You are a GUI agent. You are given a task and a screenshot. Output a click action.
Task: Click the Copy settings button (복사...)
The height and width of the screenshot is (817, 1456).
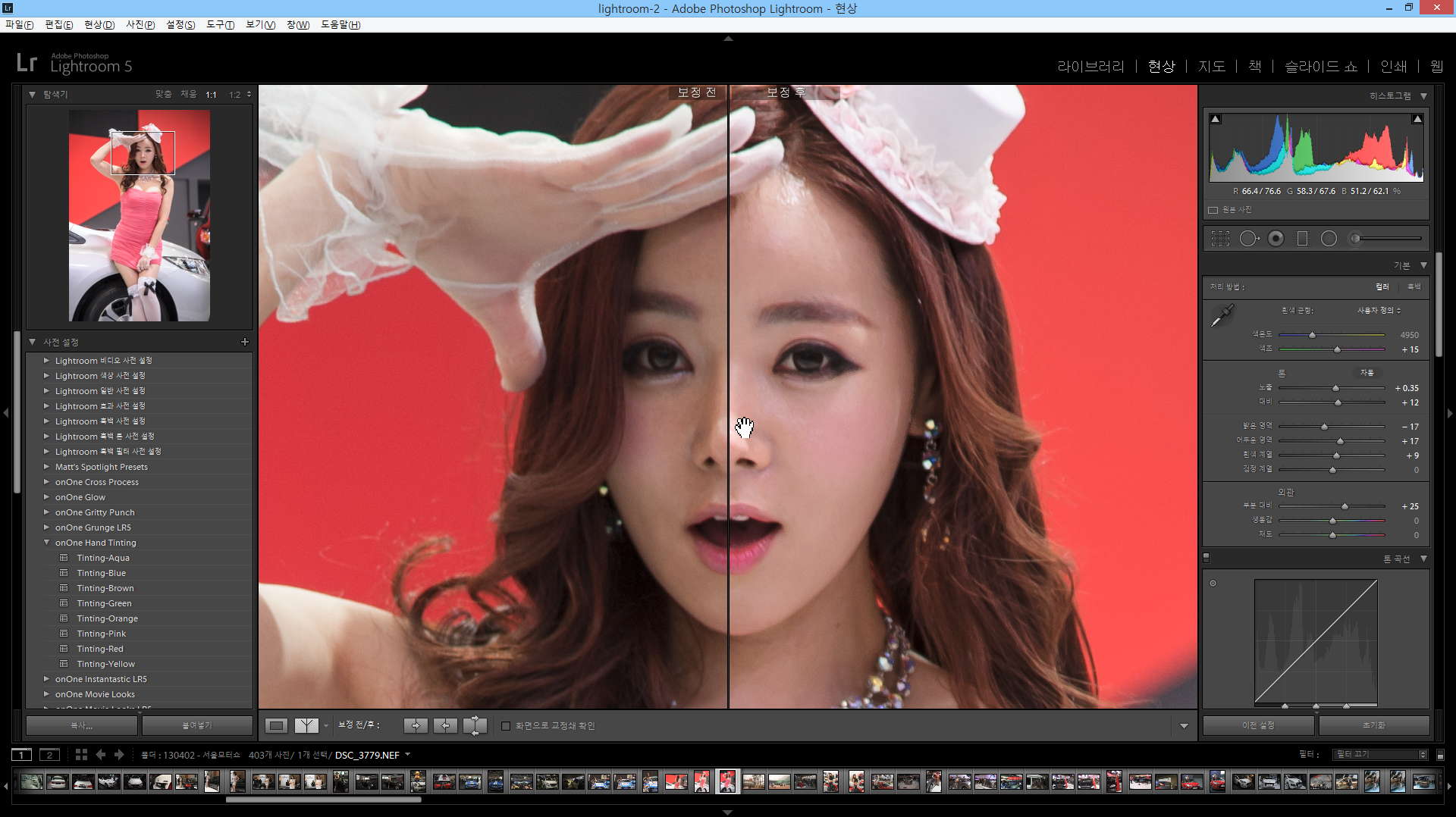point(82,725)
